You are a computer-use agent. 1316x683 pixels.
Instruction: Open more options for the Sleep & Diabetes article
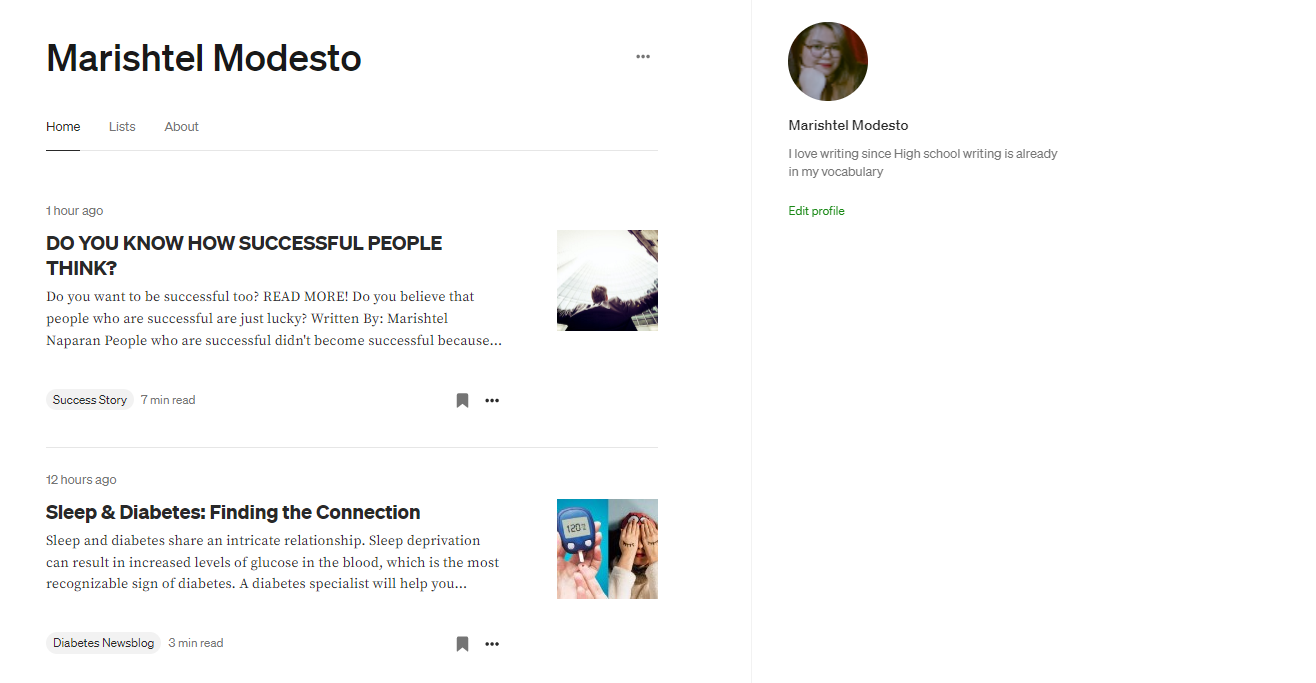click(x=492, y=643)
